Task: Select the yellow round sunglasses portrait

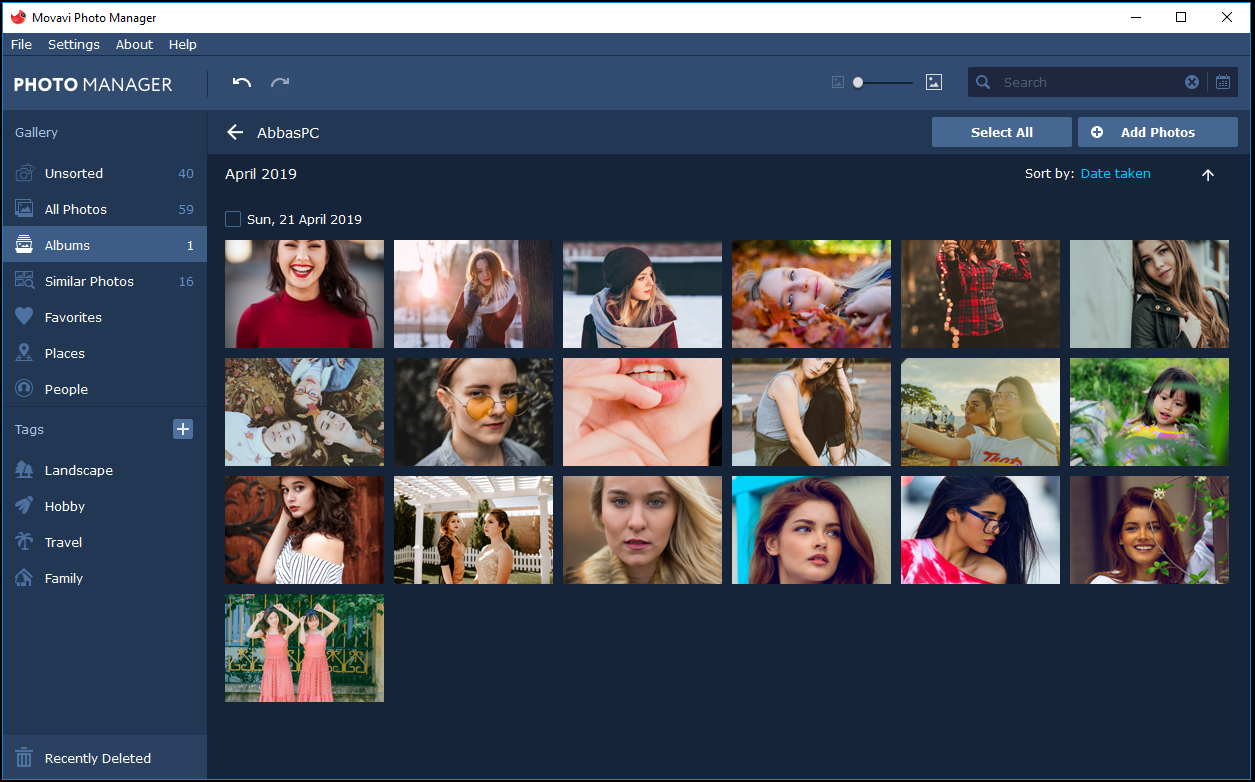Action: pyautogui.click(x=473, y=412)
